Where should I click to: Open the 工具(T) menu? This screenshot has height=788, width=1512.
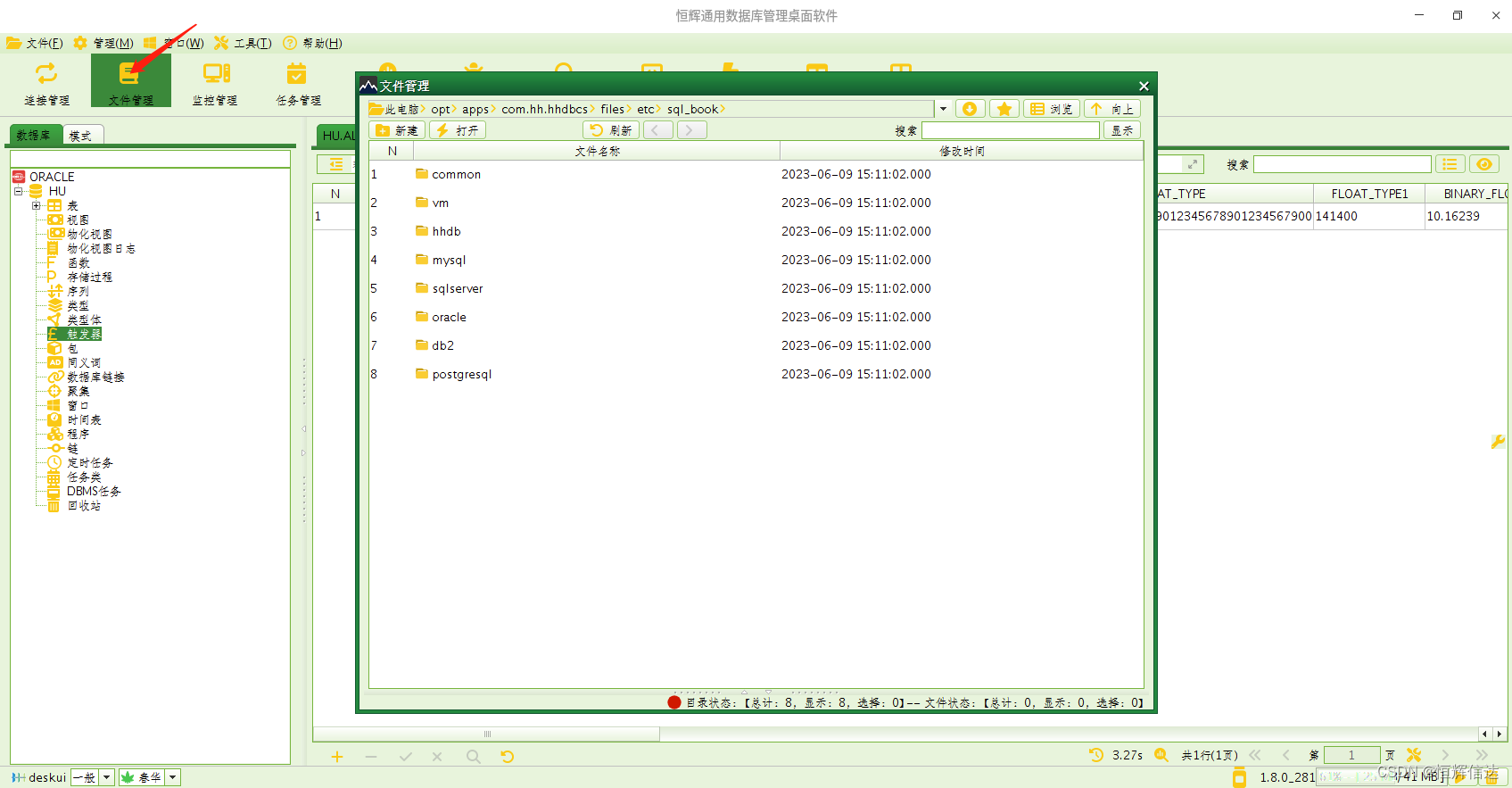pos(244,43)
